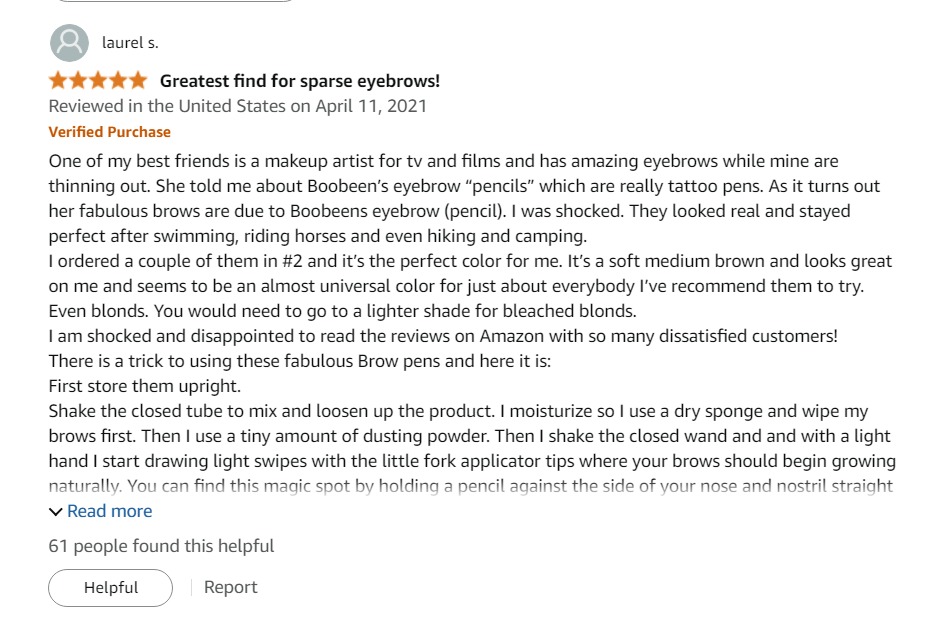946x626 pixels.
Task: Open the "Greatest find for sparse eyebrows!" title
Action: [x=300, y=81]
